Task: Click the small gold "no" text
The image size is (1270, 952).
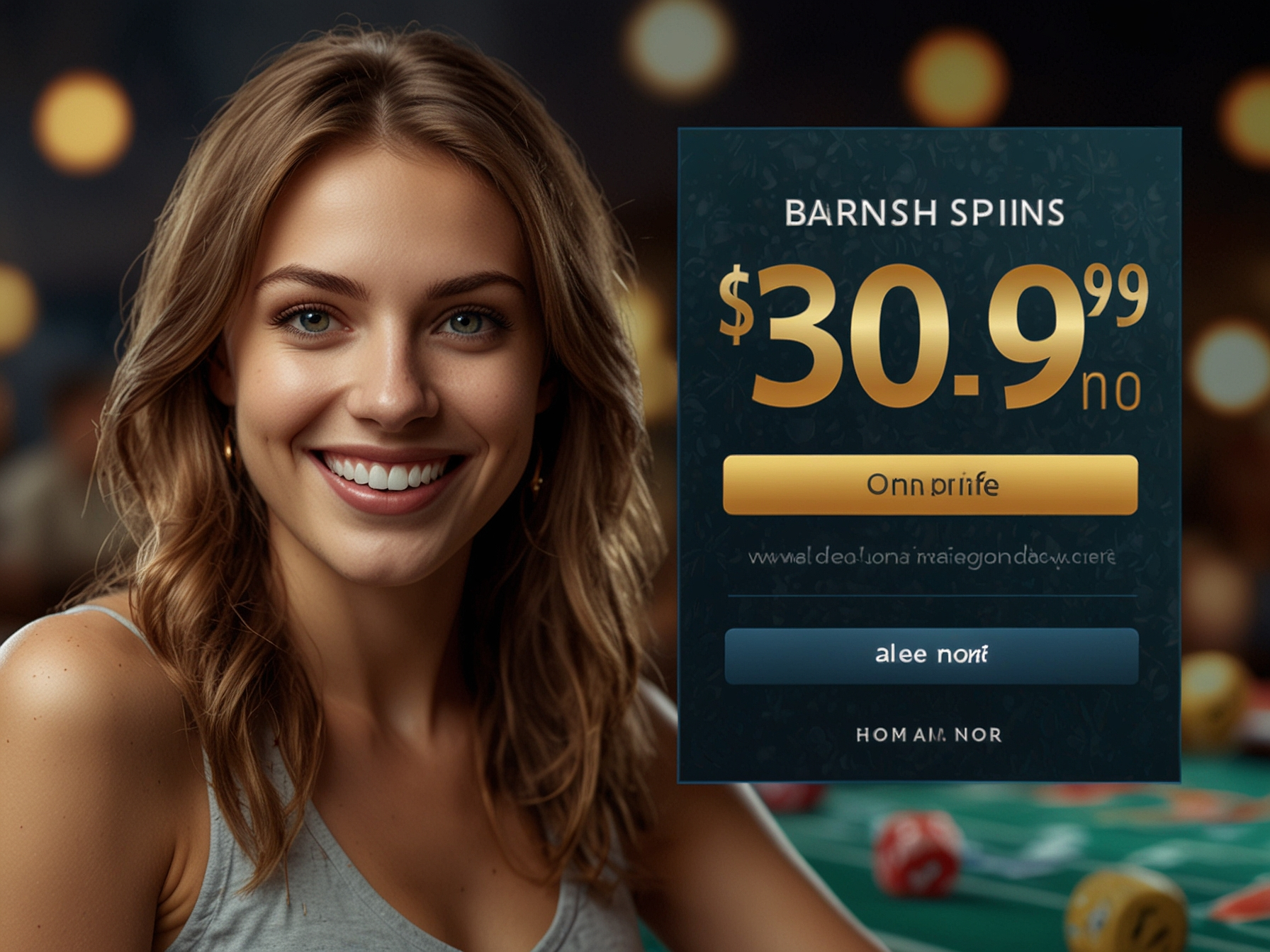Action: (1111, 391)
